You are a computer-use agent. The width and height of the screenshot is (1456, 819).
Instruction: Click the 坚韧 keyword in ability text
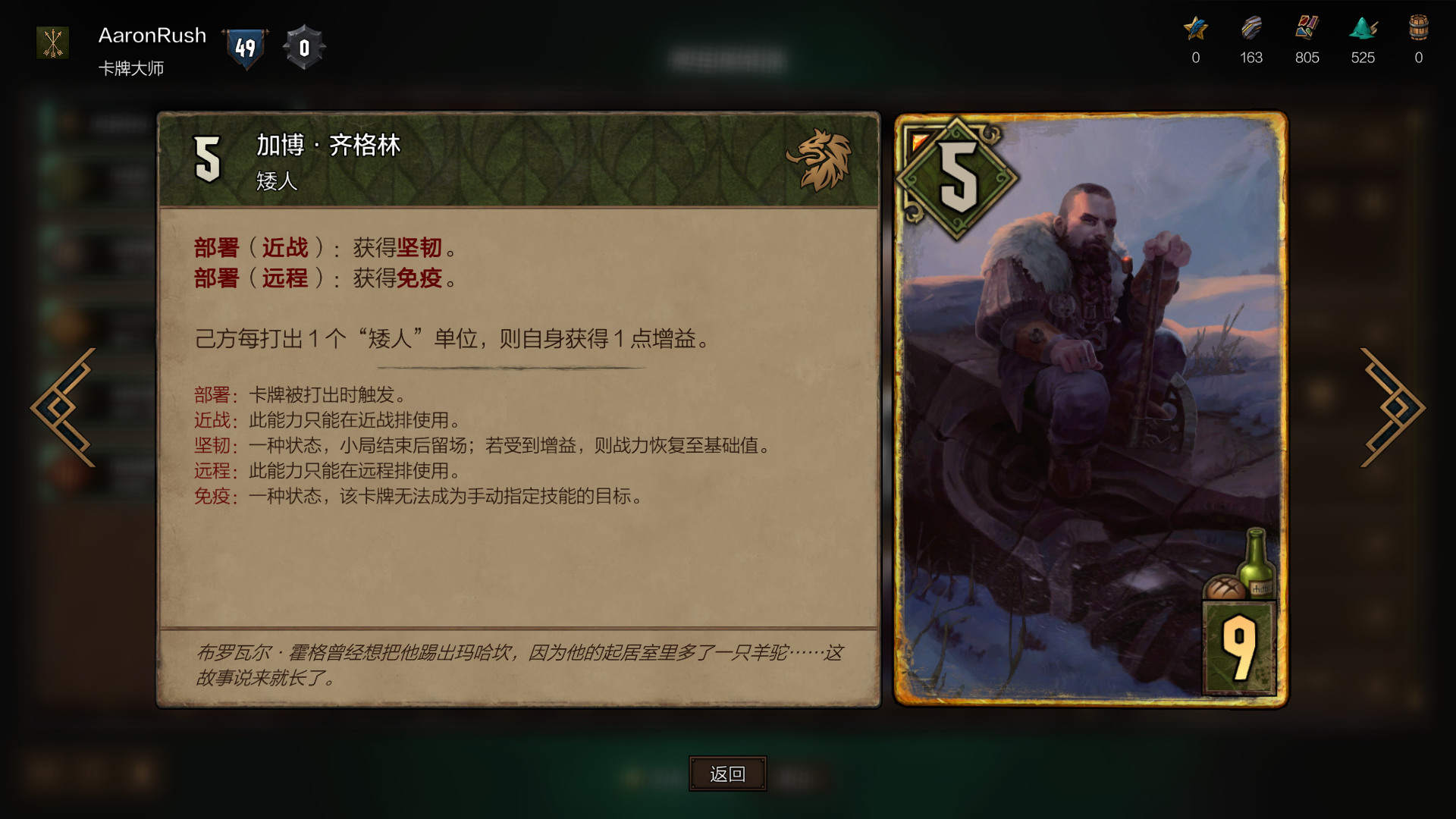click(419, 248)
